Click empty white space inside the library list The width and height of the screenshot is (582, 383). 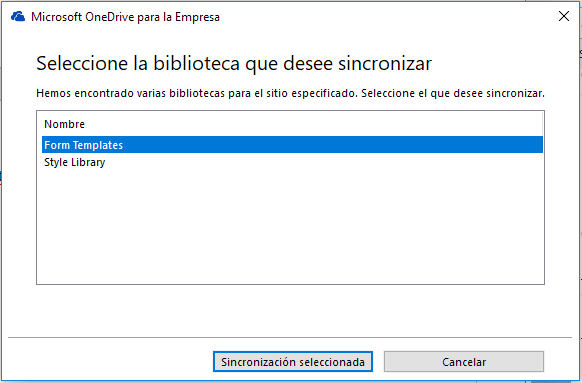point(292,226)
